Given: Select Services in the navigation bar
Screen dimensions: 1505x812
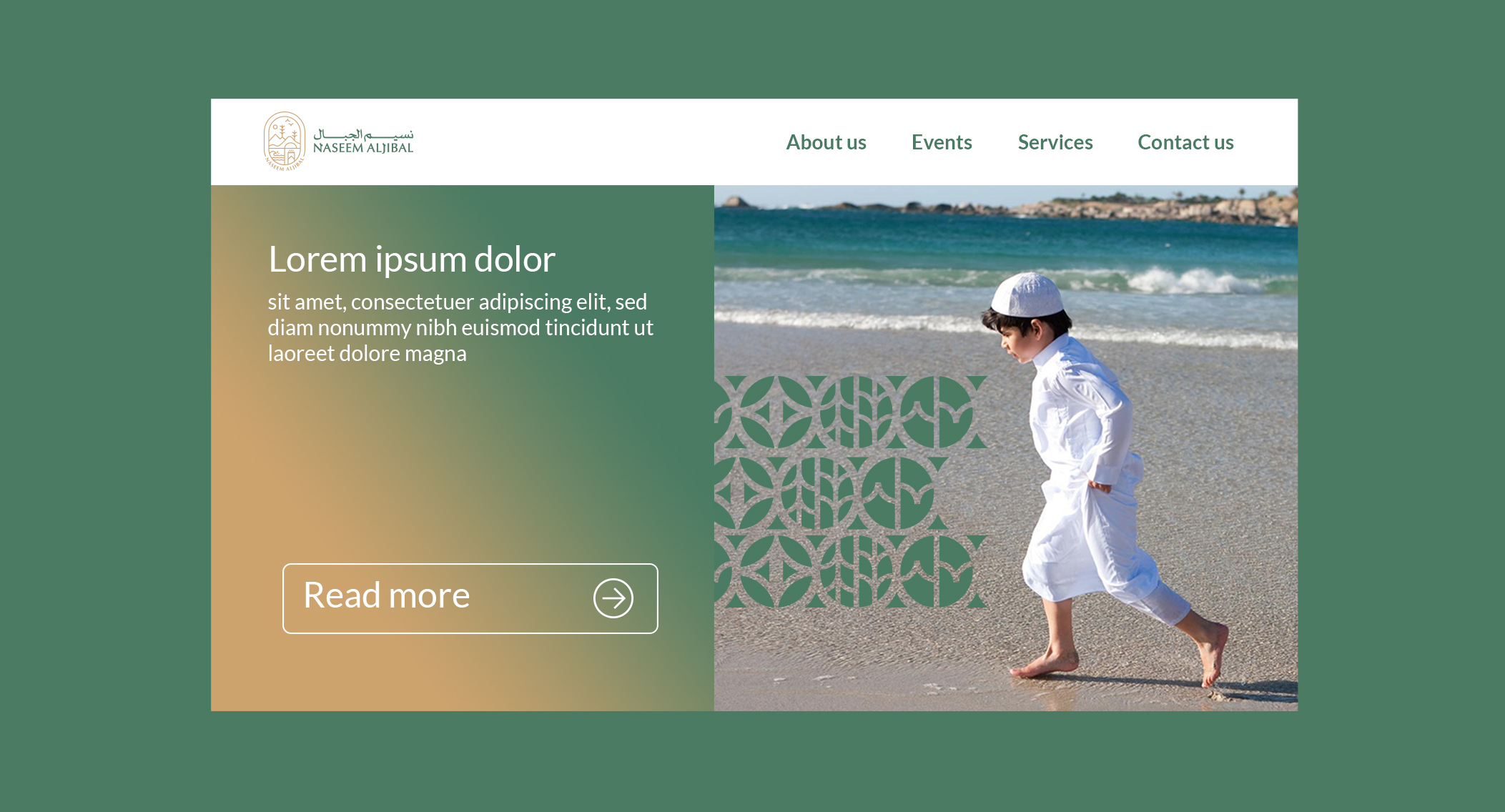Looking at the screenshot, I should coord(1055,142).
